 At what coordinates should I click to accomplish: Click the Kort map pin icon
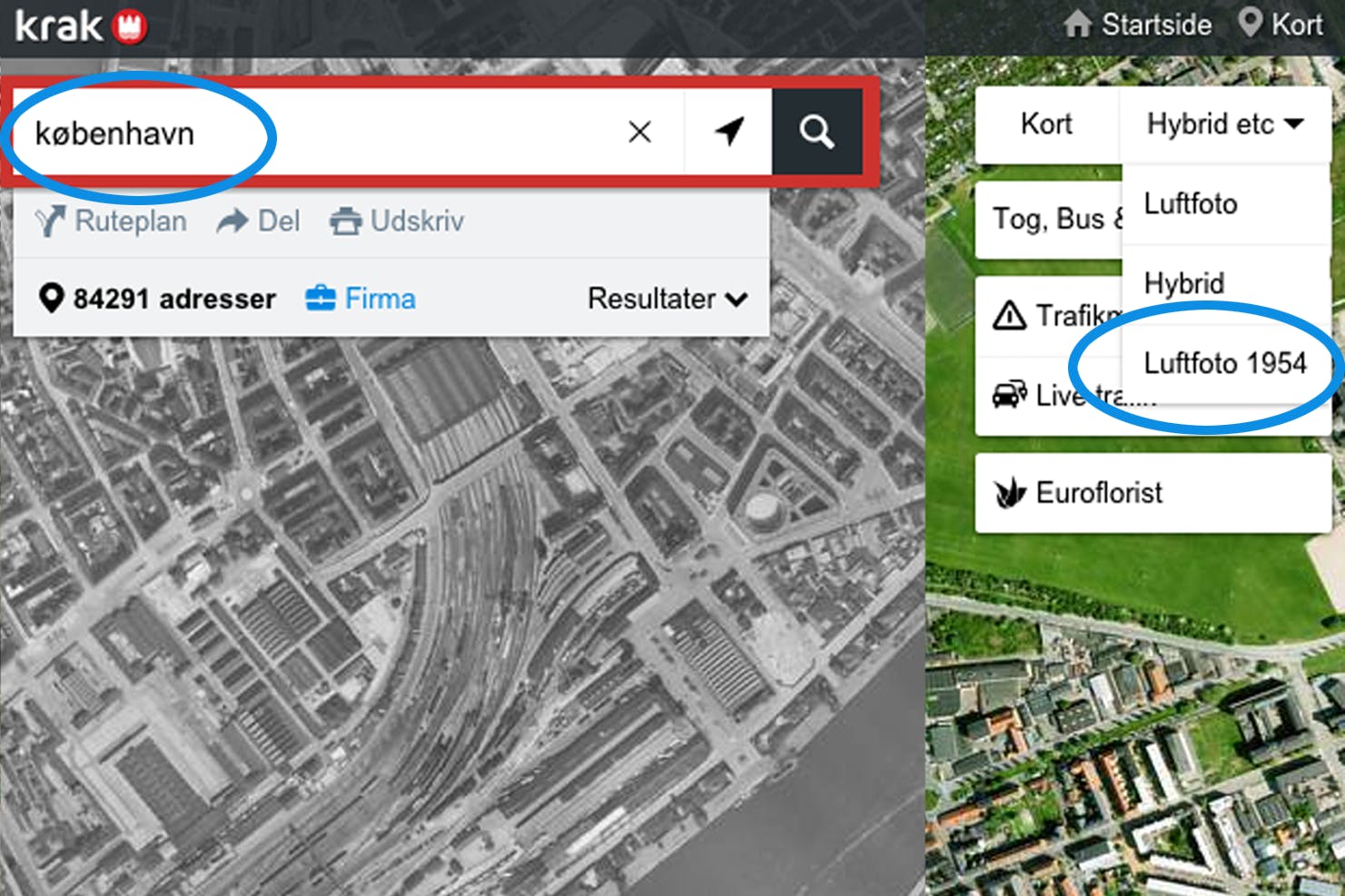tap(1251, 23)
